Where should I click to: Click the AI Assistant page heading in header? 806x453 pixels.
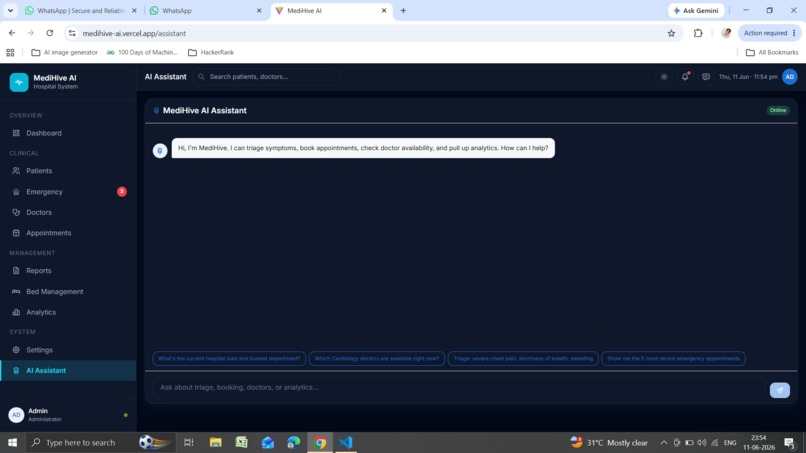point(166,77)
